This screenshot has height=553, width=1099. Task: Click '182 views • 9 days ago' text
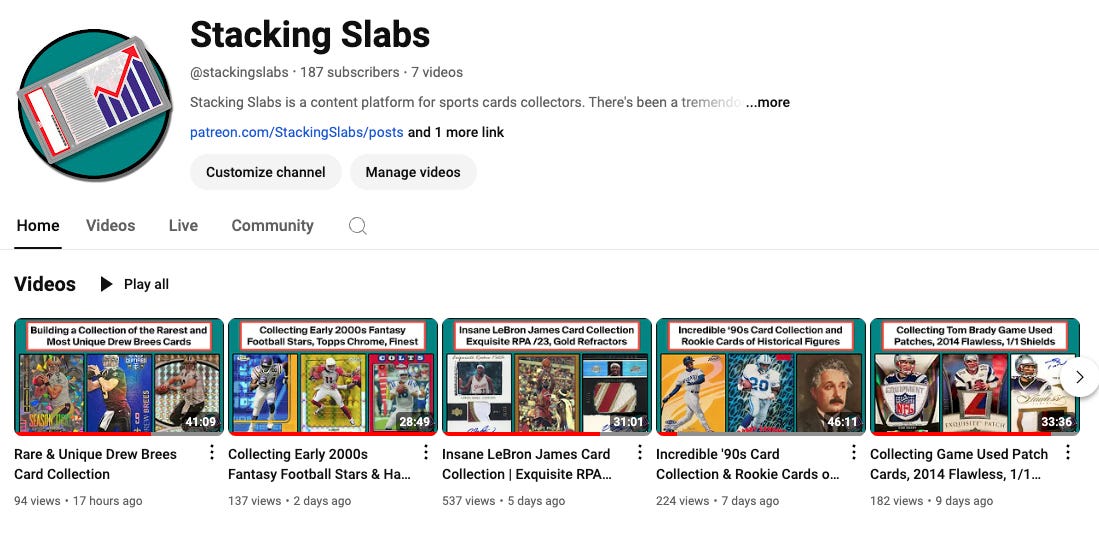tap(931, 501)
